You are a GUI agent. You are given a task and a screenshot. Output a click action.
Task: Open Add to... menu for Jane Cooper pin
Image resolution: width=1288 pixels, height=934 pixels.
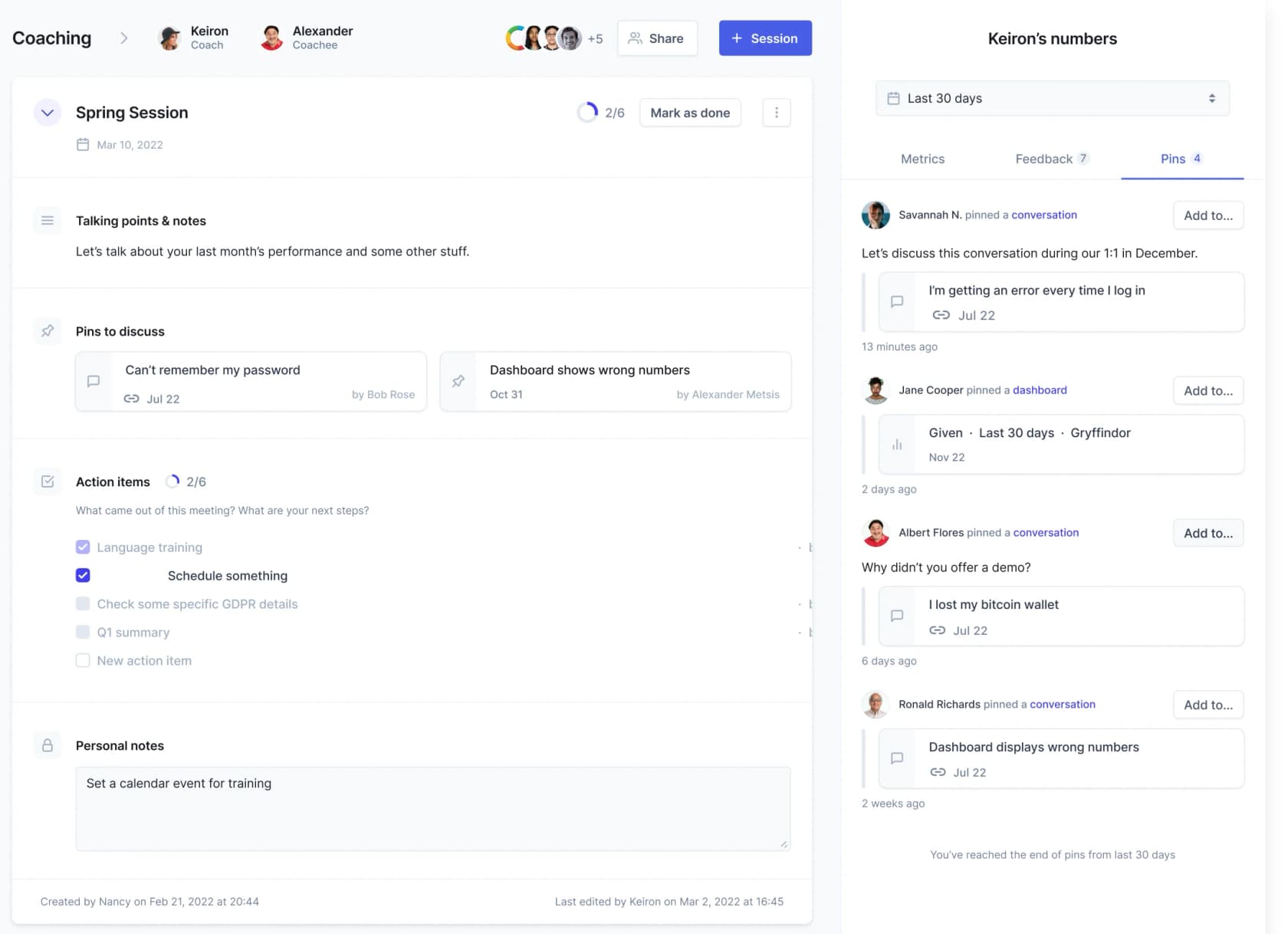[1208, 390]
